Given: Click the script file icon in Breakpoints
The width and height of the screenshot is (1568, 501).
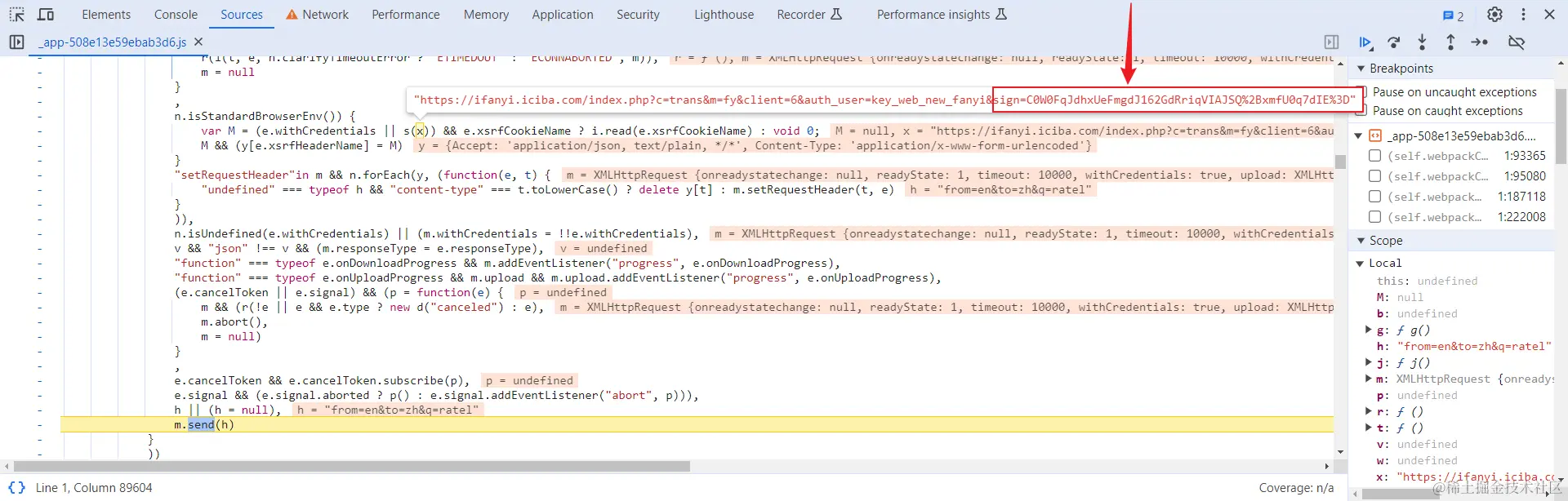Looking at the screenshot, I should pos(1375,135).
